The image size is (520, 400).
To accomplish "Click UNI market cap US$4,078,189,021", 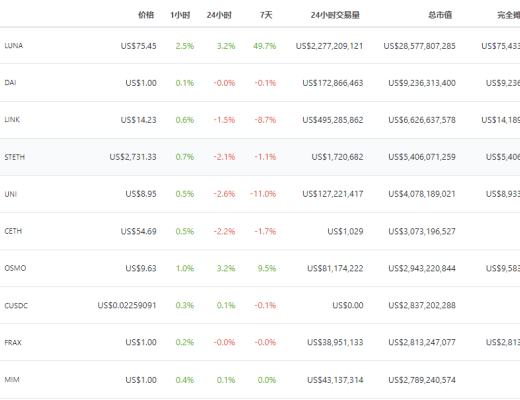I will (422, 194).
